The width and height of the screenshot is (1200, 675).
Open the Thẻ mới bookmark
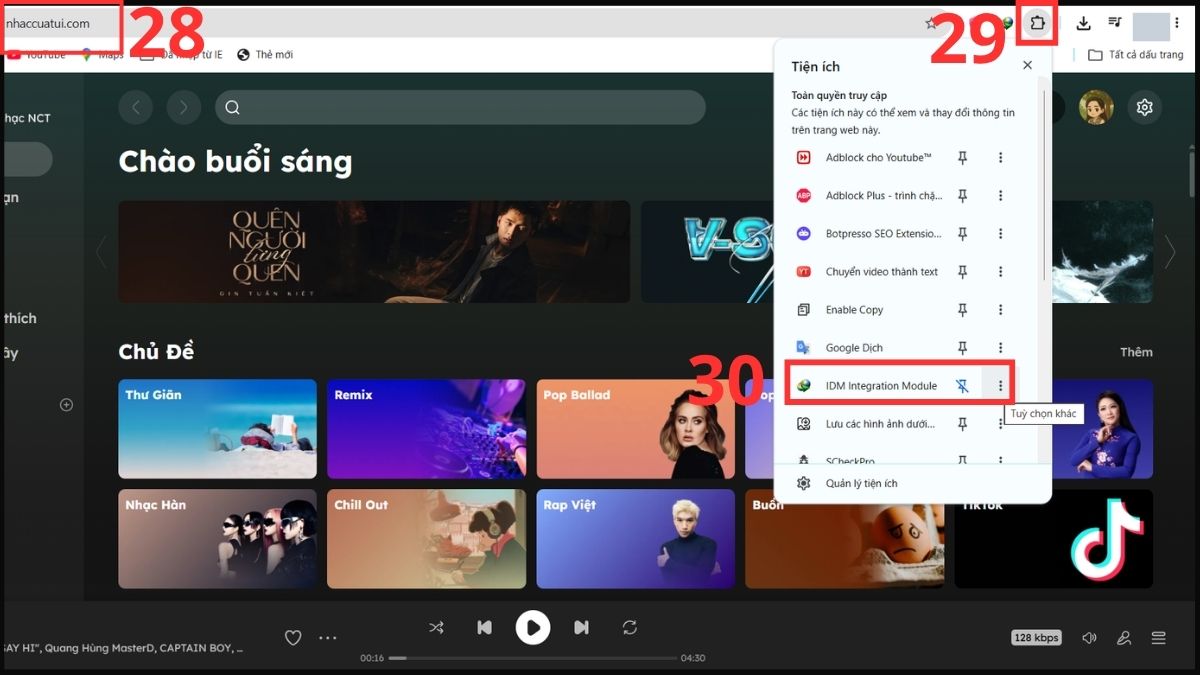click(x=266, y=55)
